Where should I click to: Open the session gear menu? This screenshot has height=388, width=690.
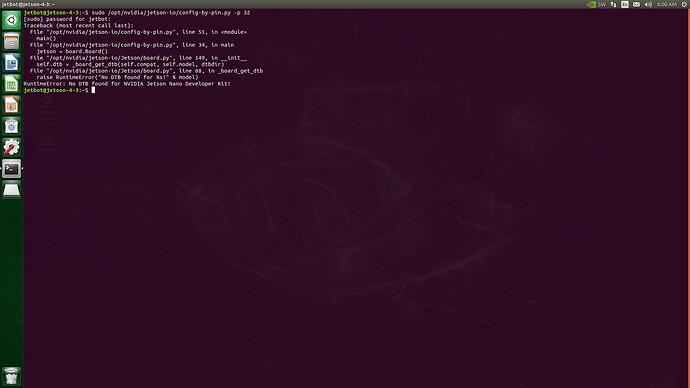(x=684, y=4)
